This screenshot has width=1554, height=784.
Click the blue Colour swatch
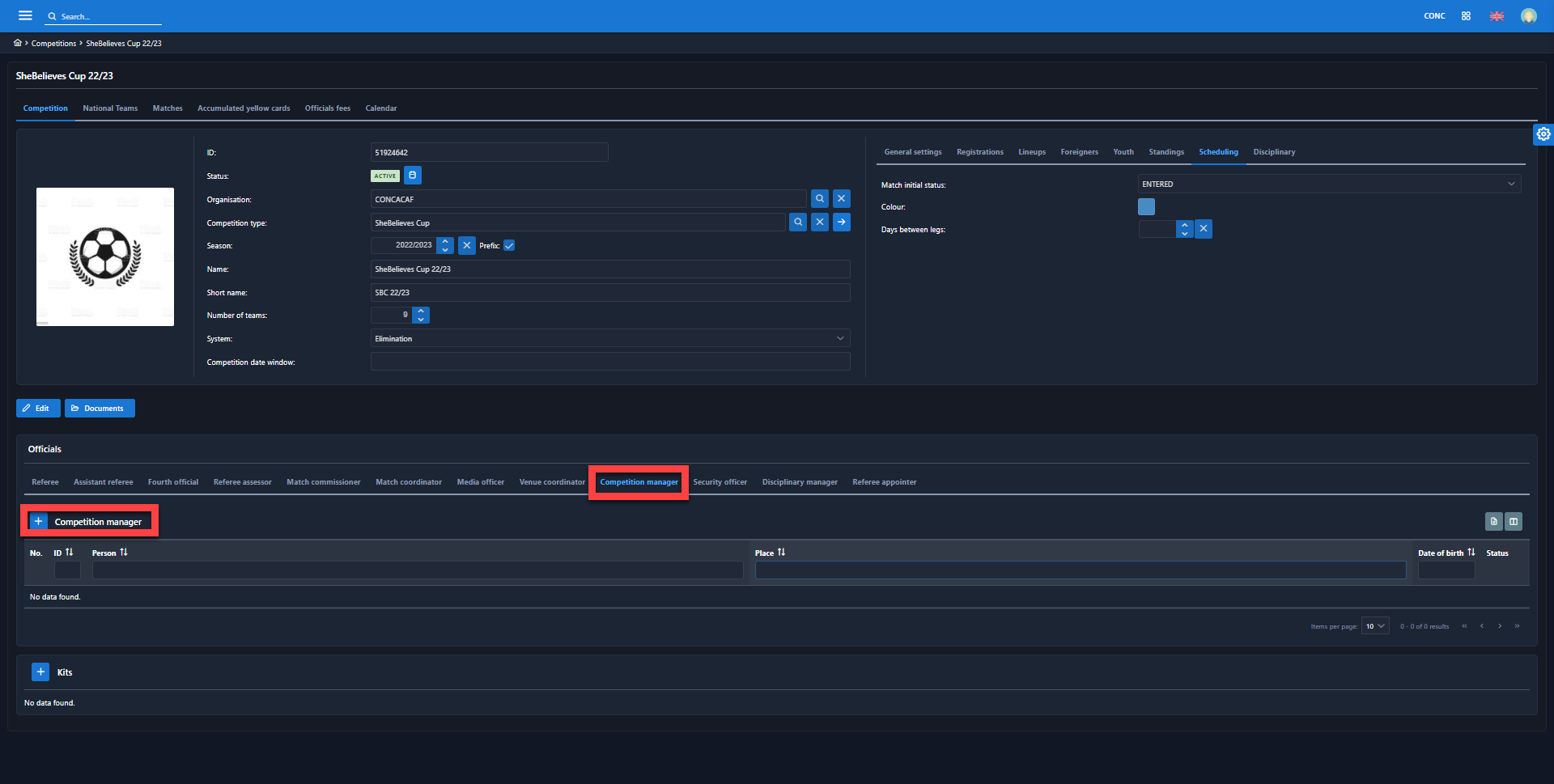pyautogui.click(x=1146, y=207)
